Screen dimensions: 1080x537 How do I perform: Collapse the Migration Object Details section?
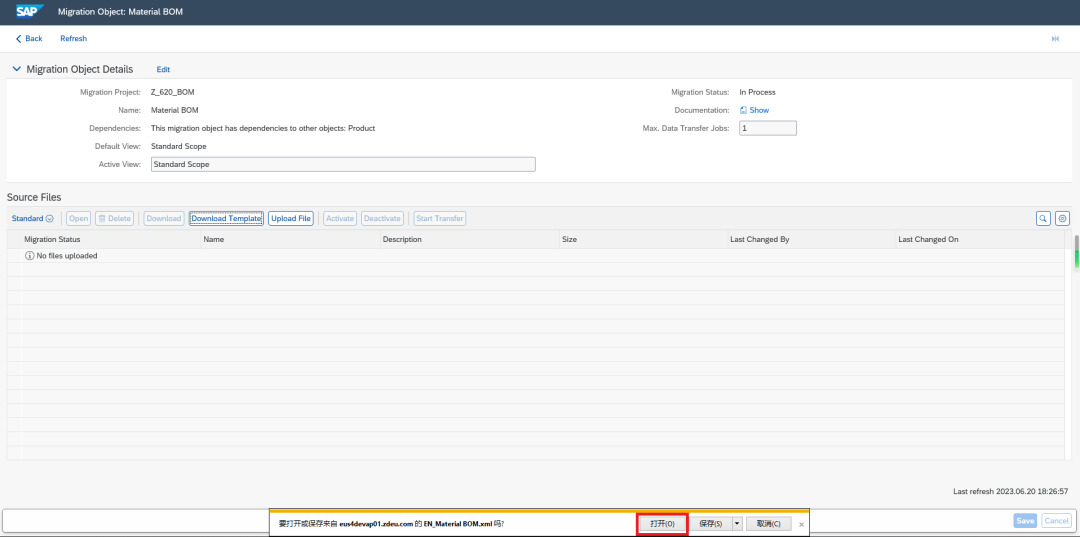[17, 70]
